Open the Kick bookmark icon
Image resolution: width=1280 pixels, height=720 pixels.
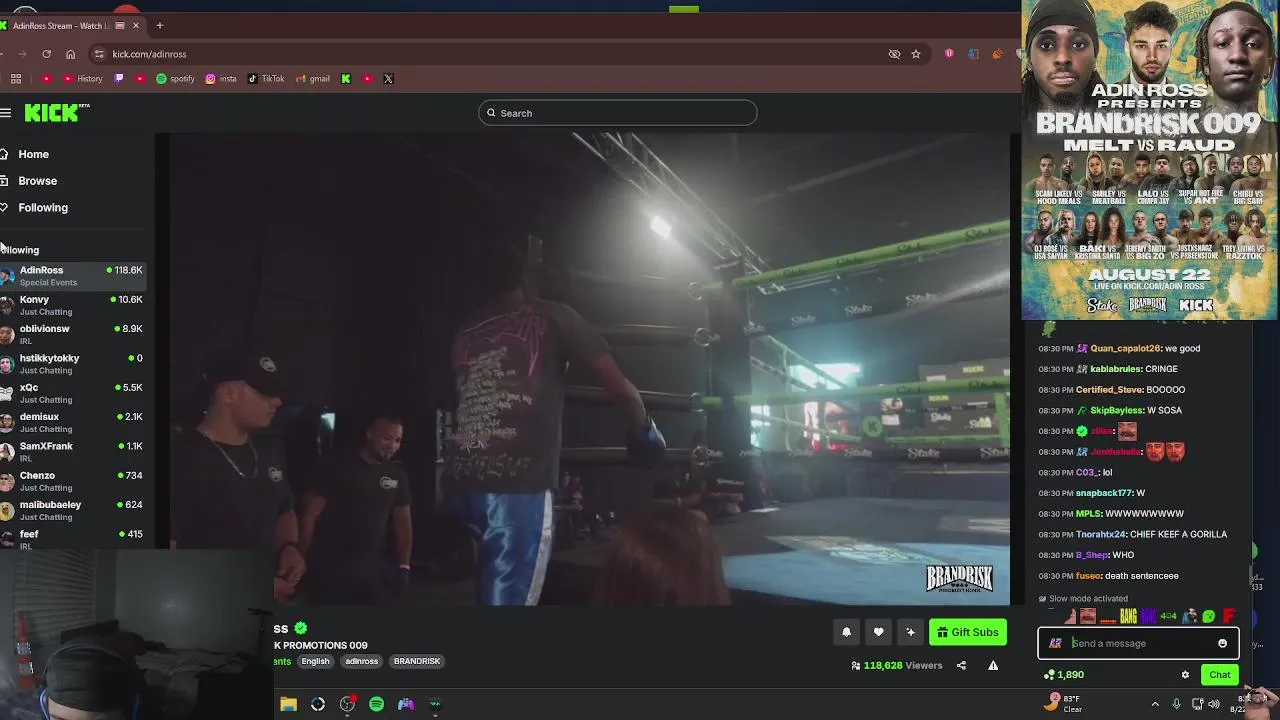(x=346, y=79)
